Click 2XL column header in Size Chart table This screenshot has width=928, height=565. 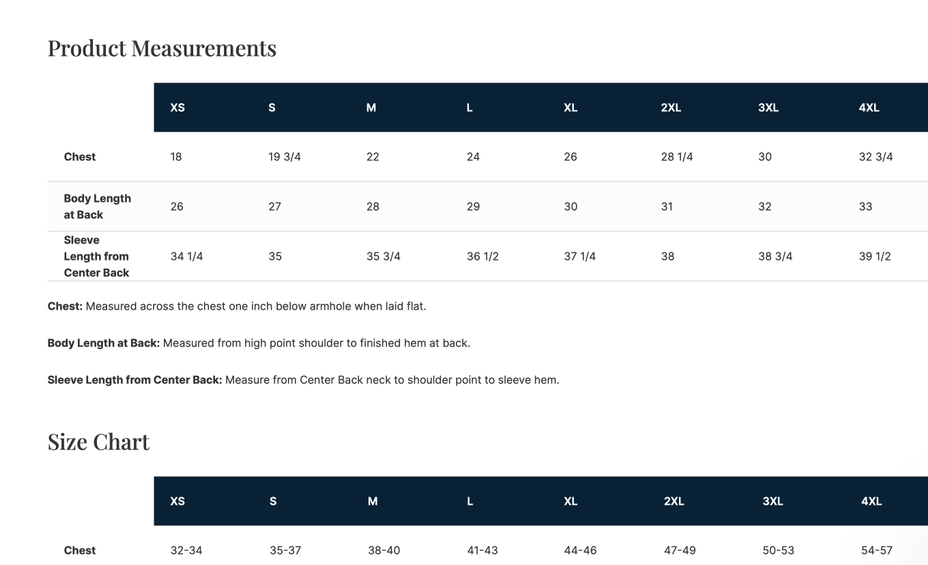coord(674,501)
